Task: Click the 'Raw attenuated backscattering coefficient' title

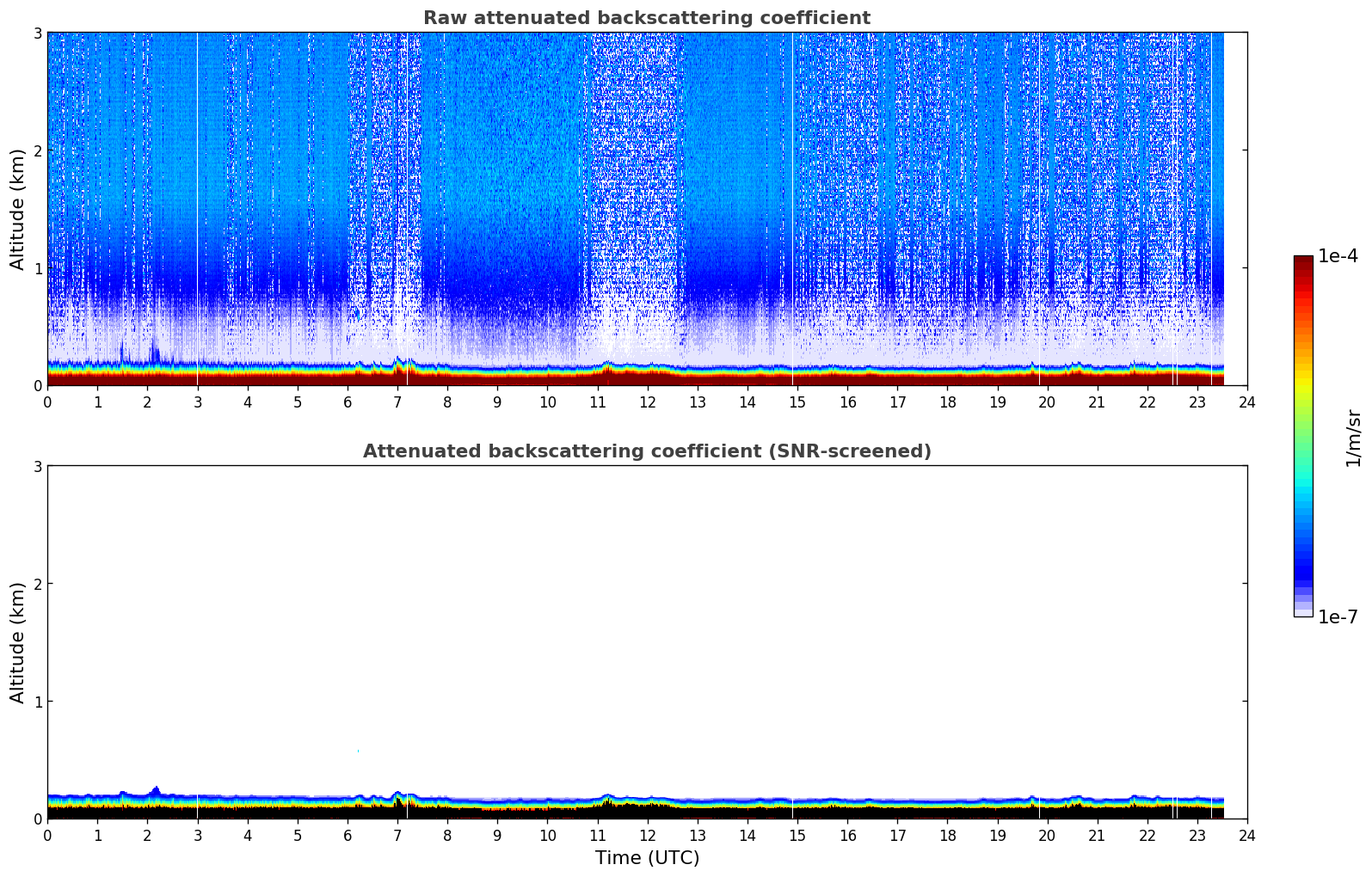Action: 646,18
